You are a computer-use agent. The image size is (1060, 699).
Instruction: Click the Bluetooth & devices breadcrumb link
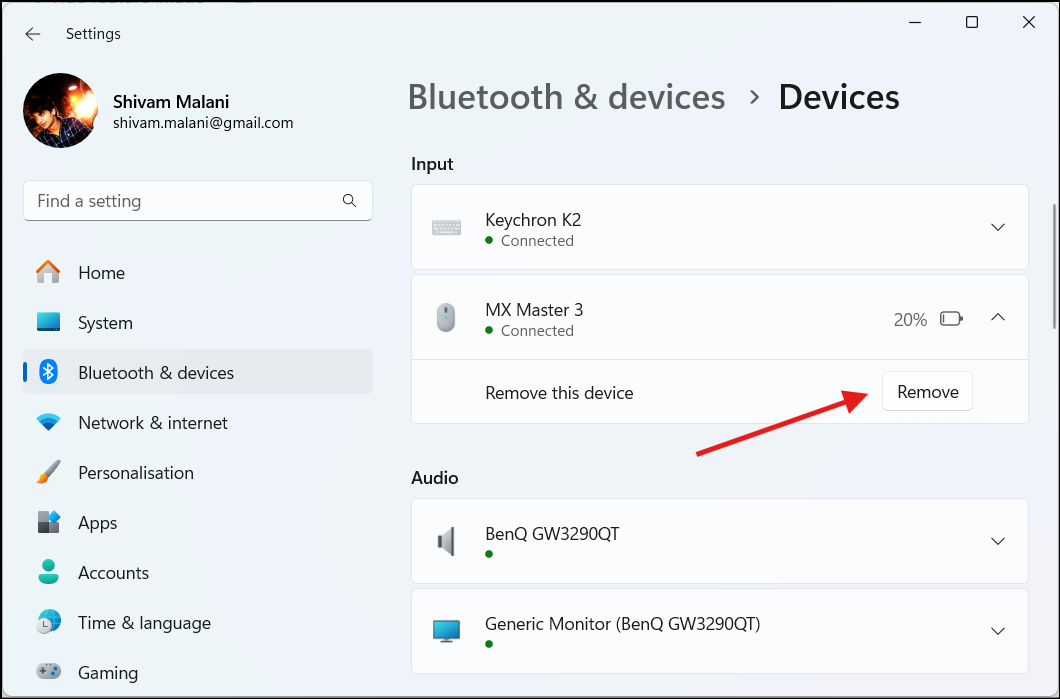566,97
